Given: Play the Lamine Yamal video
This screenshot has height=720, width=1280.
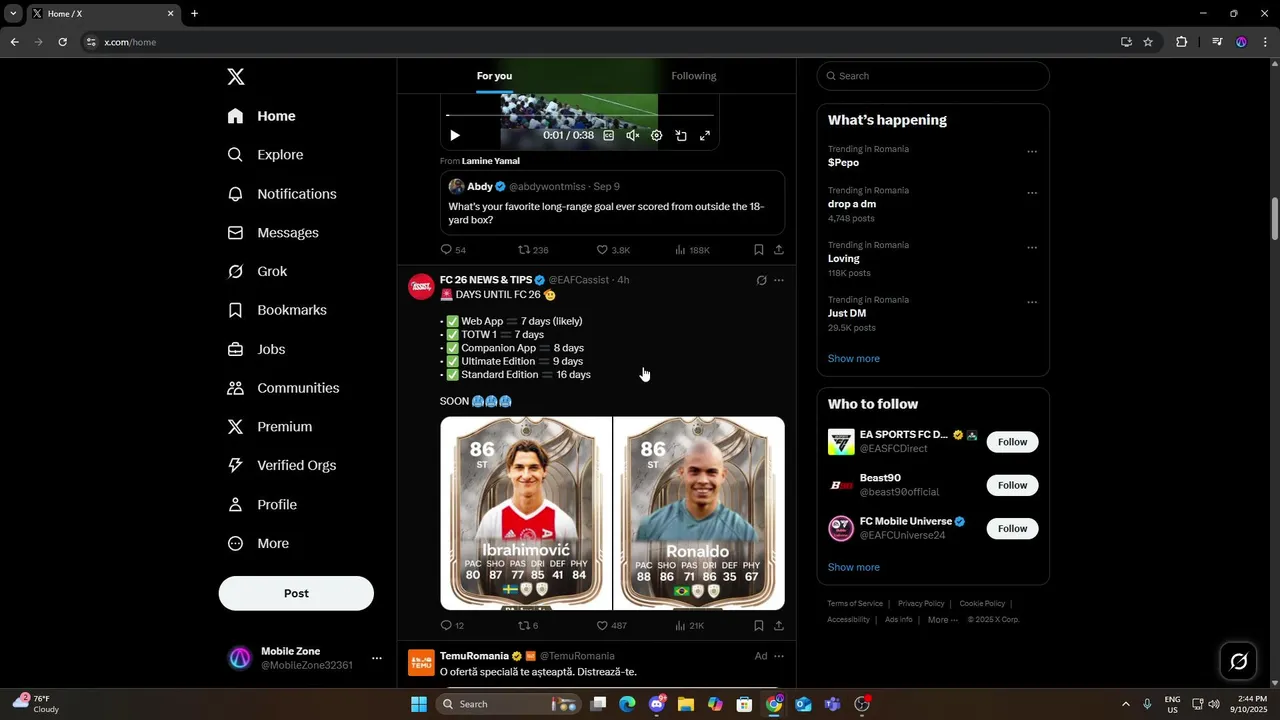Looking at the screenshot, I should pyautogui.click(x=455, y=135).
